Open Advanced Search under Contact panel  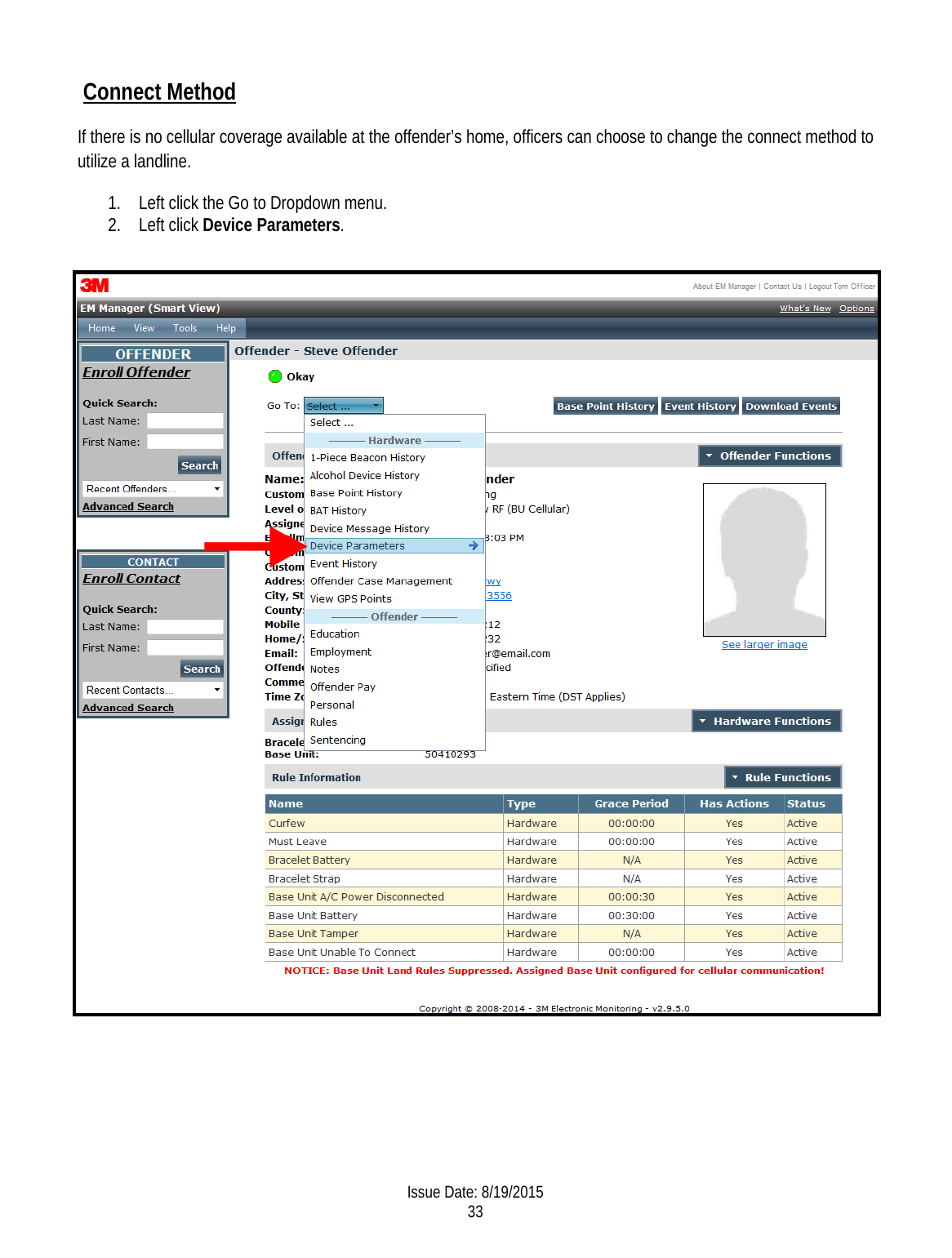tap(128, 708)
